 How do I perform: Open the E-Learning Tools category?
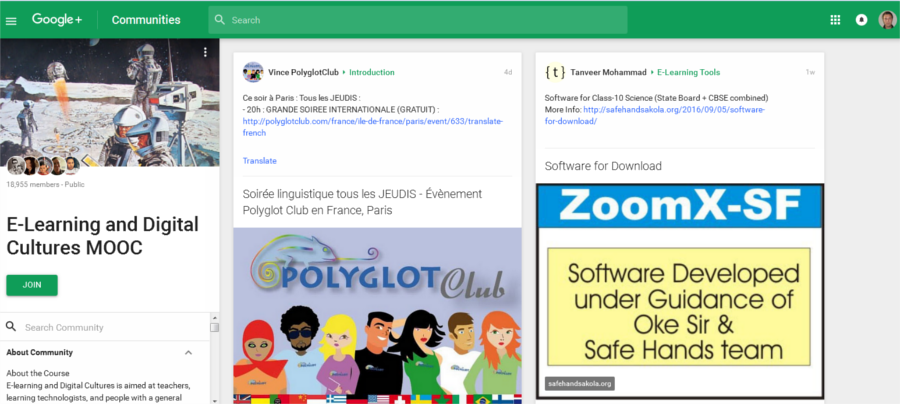tap(688, 72)
